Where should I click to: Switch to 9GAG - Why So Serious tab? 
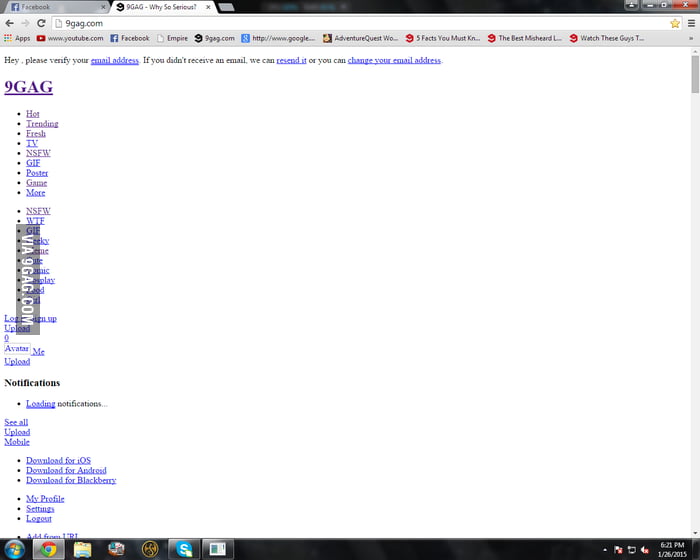click(x=161, y=7)
